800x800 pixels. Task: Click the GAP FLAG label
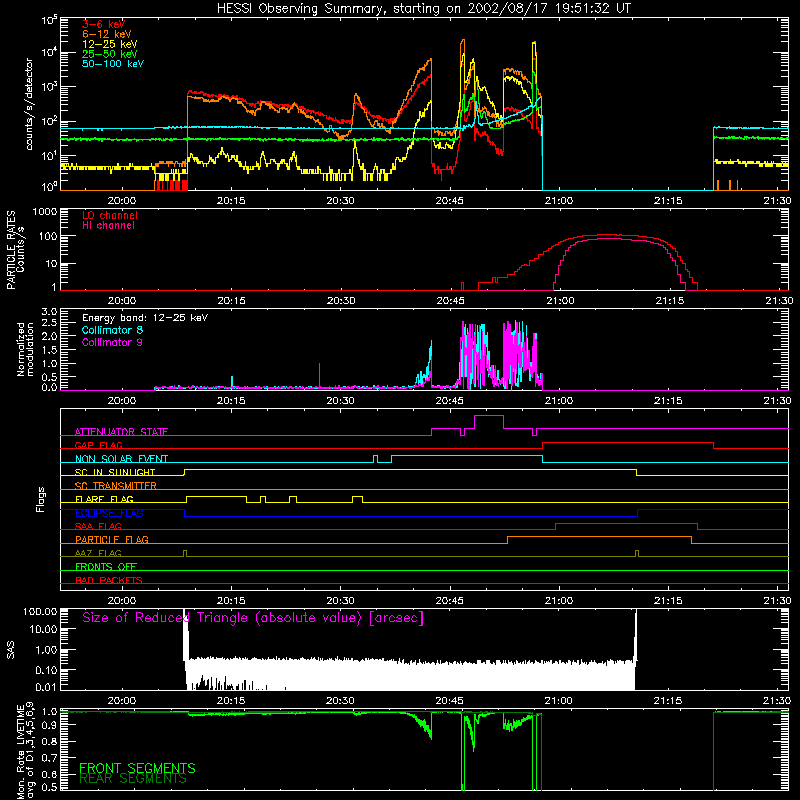98,445
